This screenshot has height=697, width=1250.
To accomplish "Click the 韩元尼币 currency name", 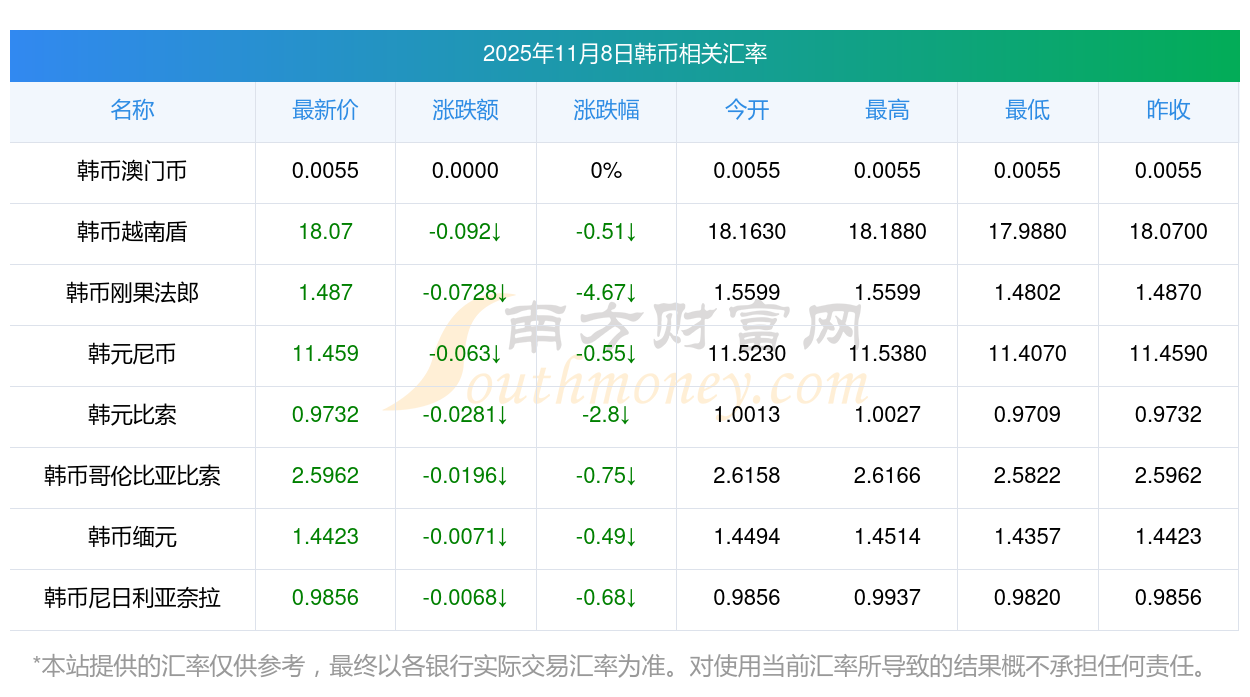I will point(132,354).
